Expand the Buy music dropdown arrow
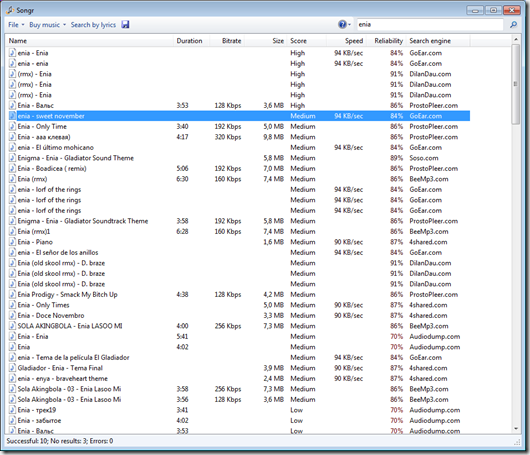This screenshot has width=530, height=455. [x=64, y=25]
